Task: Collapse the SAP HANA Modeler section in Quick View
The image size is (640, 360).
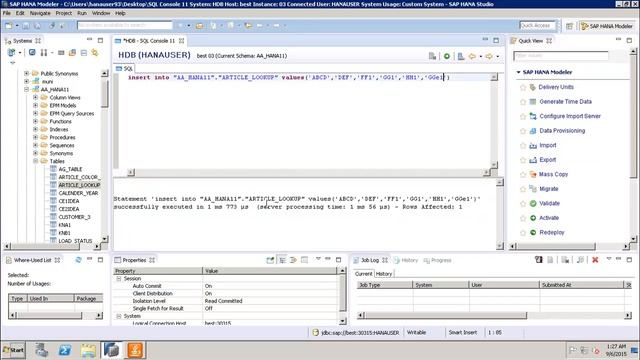Action: (x=518, y=72)
